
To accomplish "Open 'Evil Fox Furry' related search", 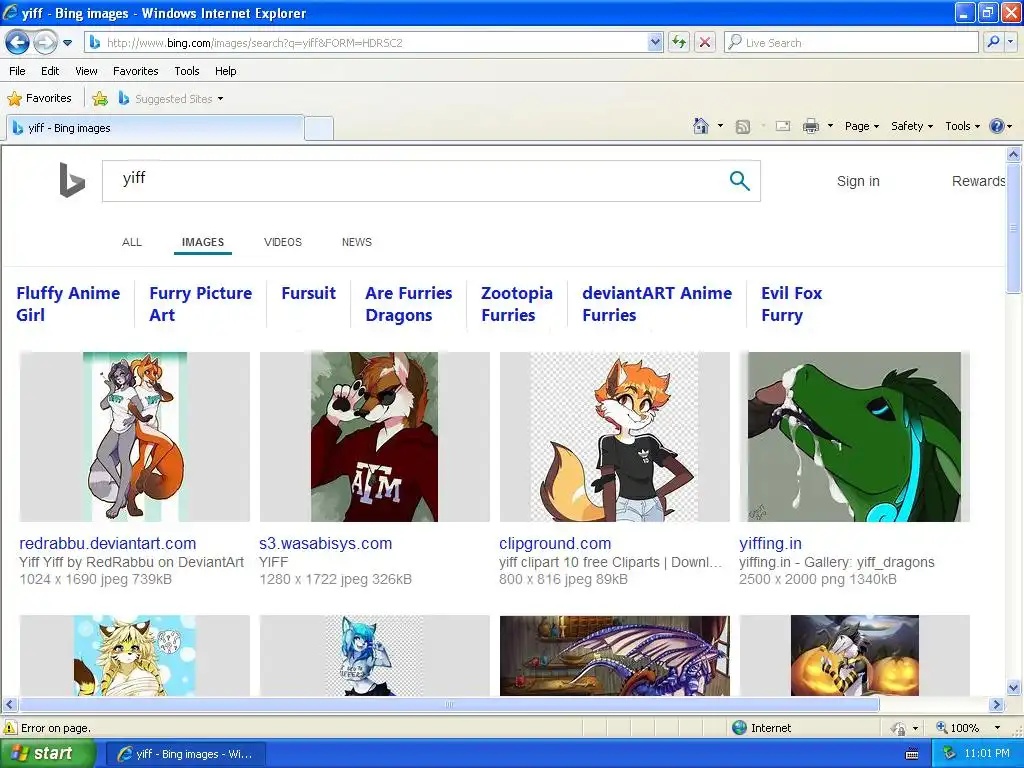I will click(792, 304).
